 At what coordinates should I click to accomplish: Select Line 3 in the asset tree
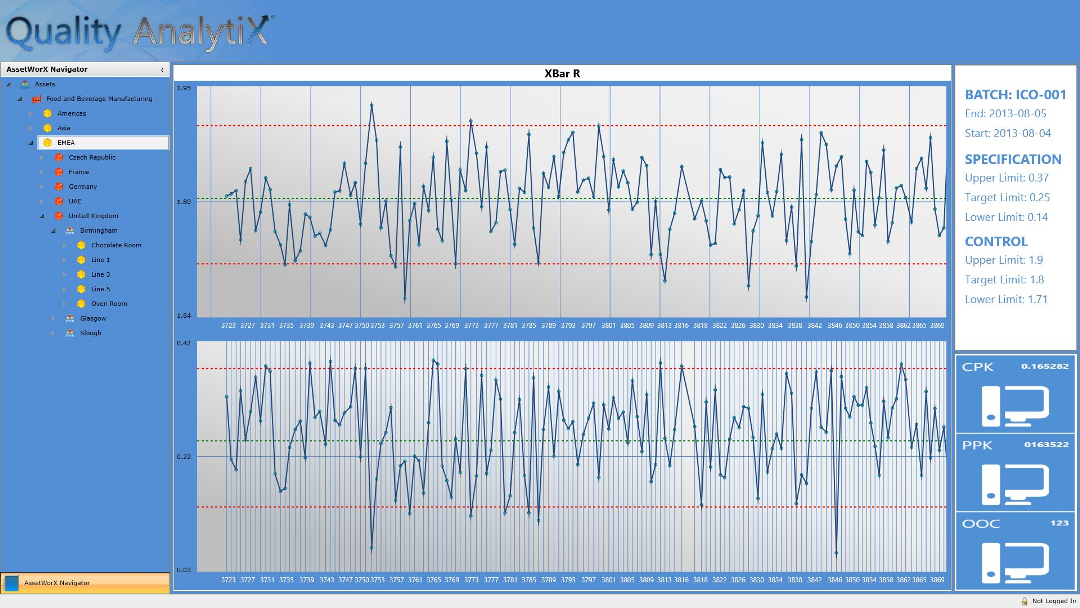(100, 274)
